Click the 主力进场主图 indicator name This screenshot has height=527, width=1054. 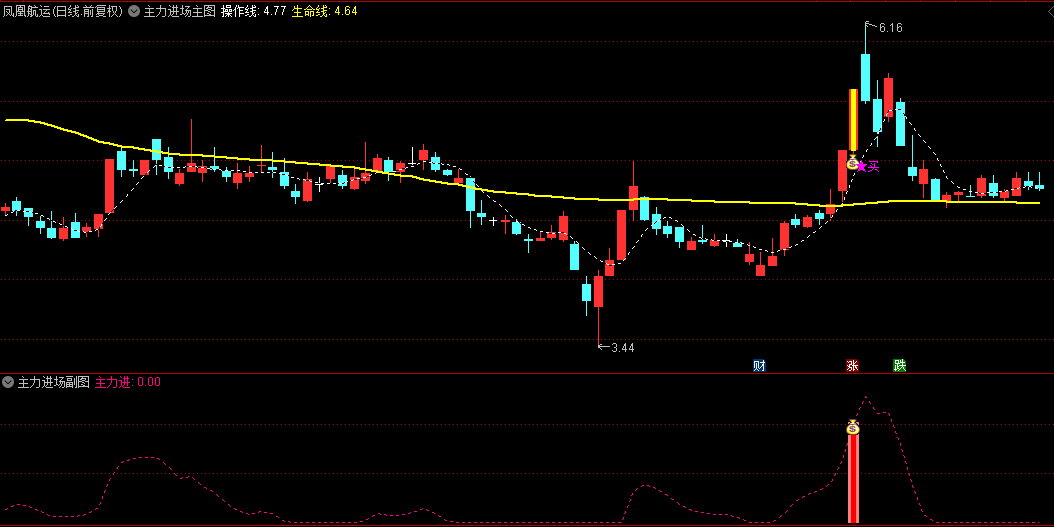(179, 11)
